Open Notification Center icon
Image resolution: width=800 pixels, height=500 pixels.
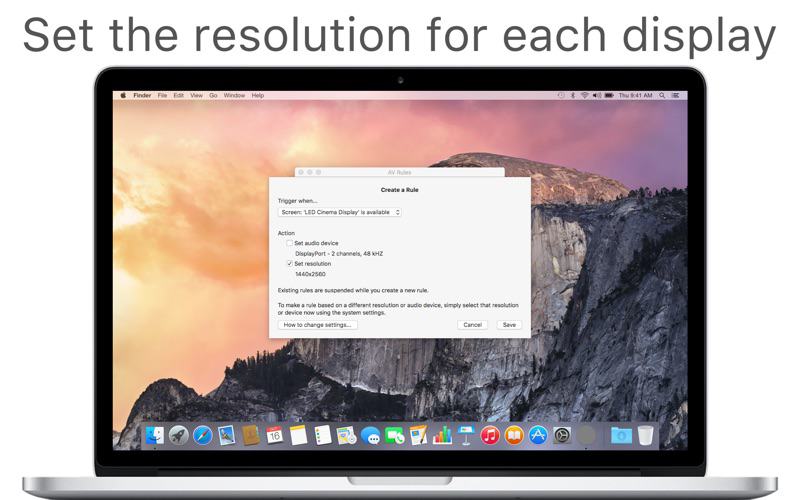click(675, 95)
